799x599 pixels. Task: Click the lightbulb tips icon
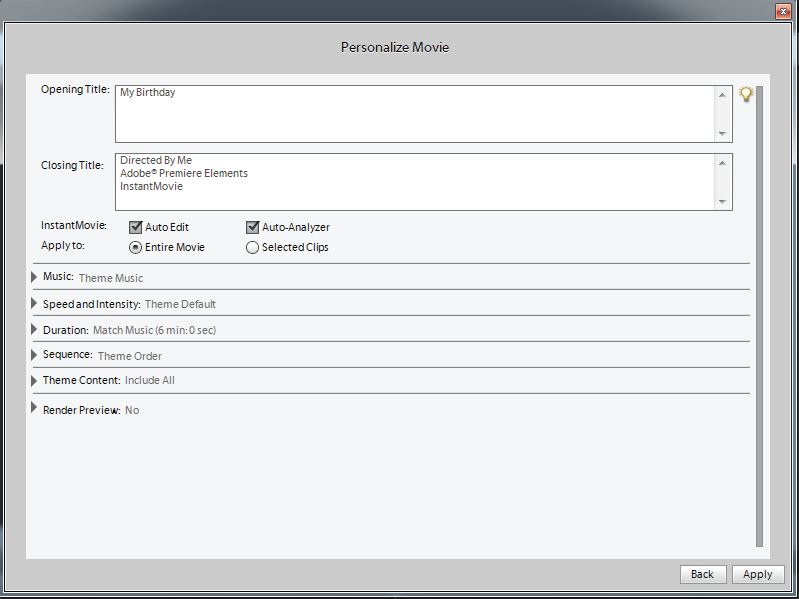click(745, 94)
